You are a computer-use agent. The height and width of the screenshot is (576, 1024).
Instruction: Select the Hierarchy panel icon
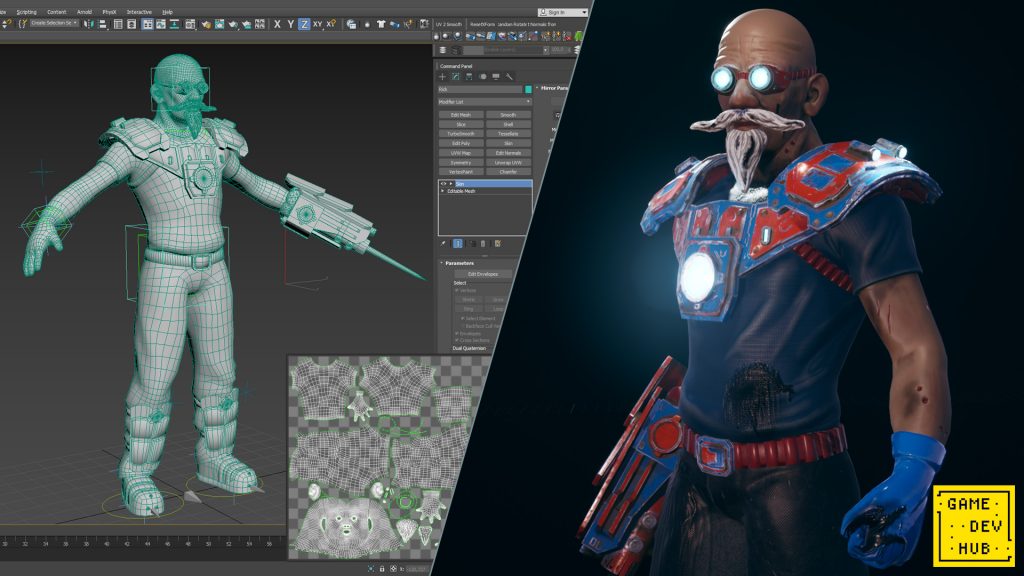point(468,76)
